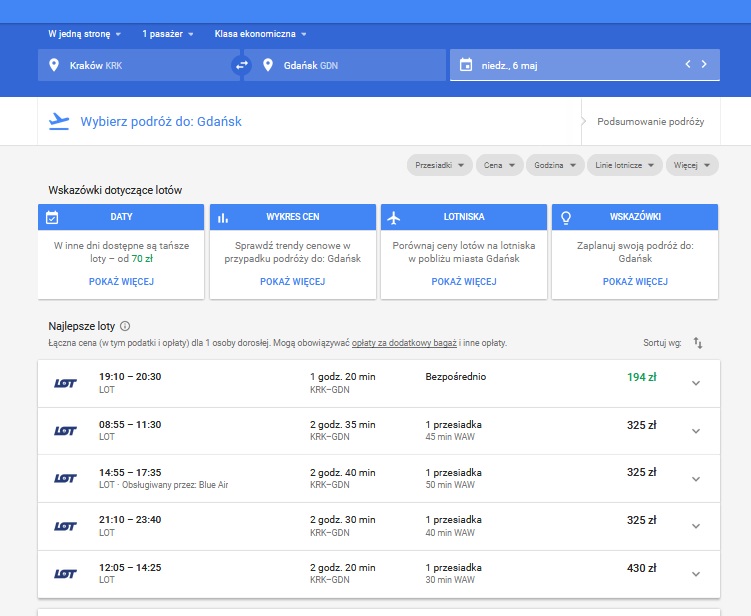This screenshot has width=751, height=616.
Task: Open the 1 pasażer passenger dropdown
Action: (x=168, y=34)
